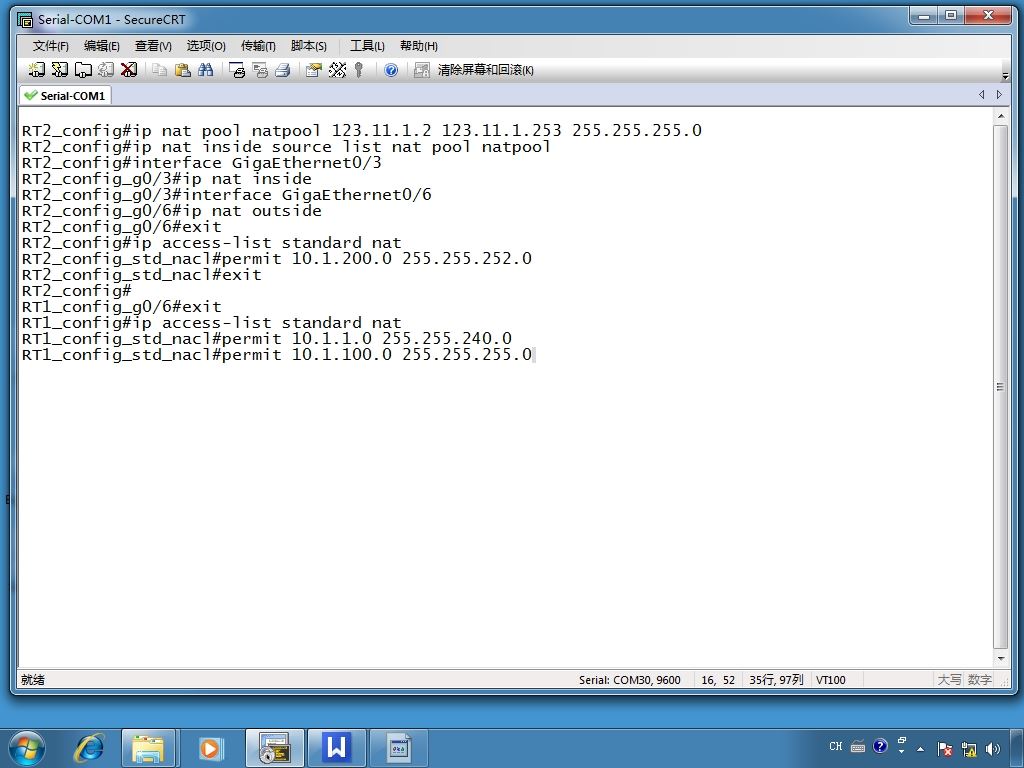The image size is (1024, 768).
Task: Open Windows Media Player taskbar icon
Action: (x=210, y=748)
